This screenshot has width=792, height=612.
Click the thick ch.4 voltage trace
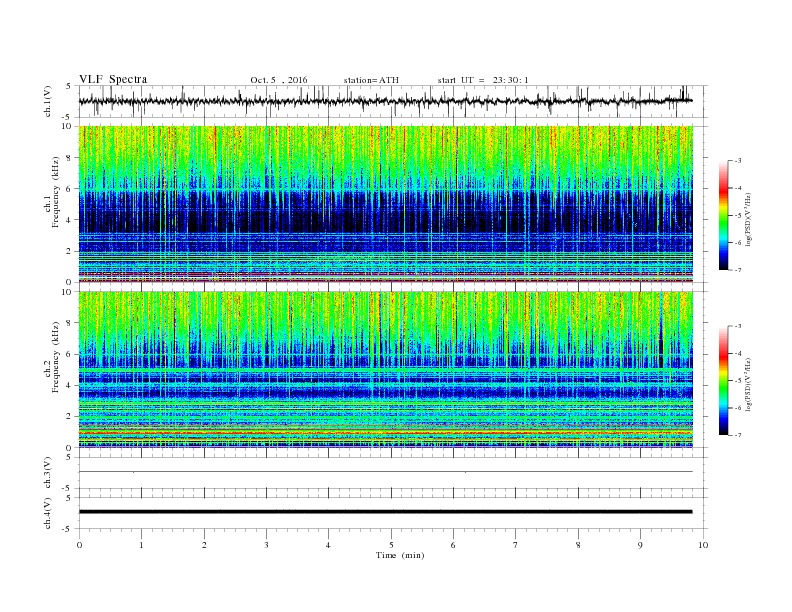385,512
